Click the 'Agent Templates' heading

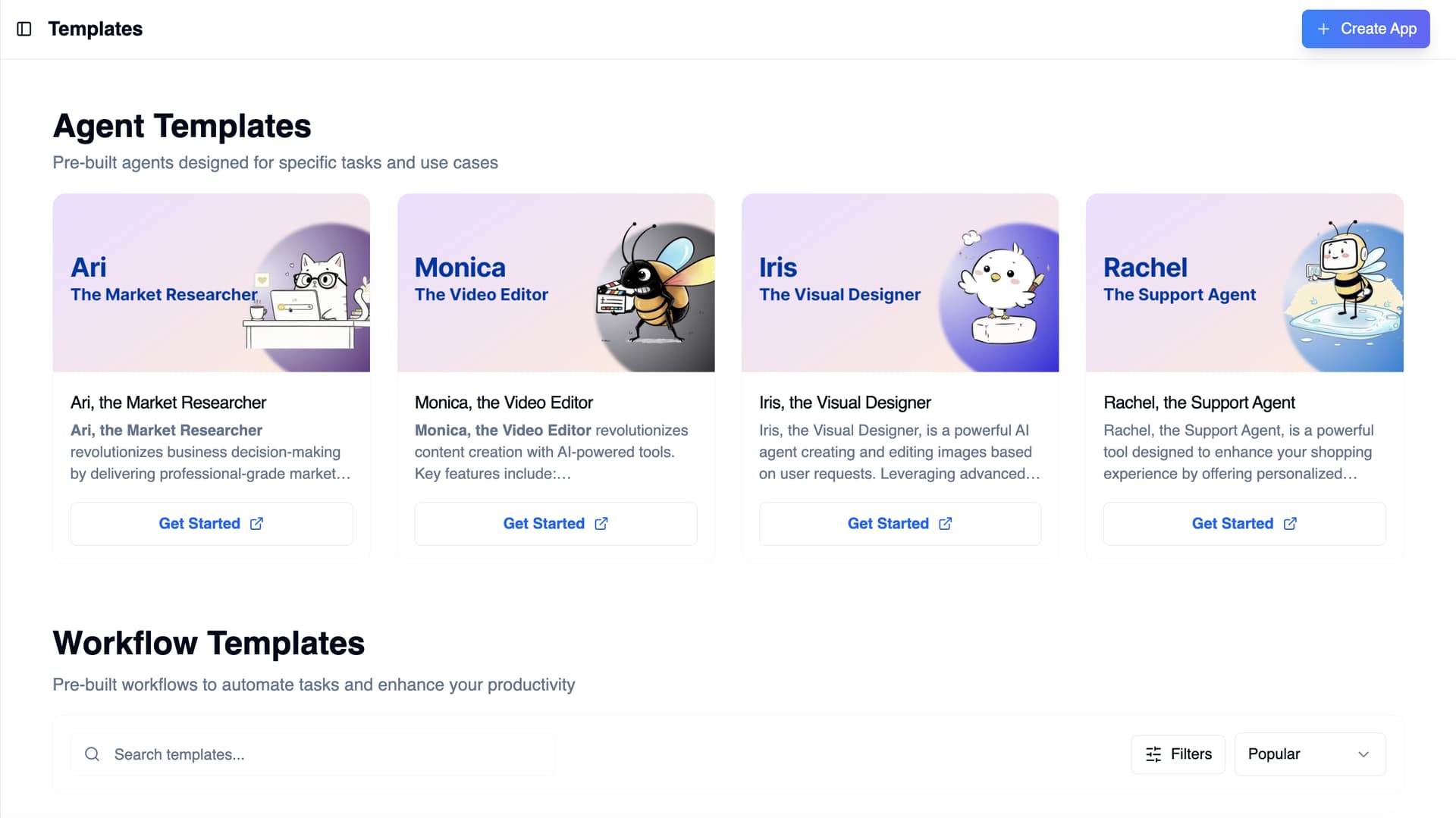click(182, 126)
